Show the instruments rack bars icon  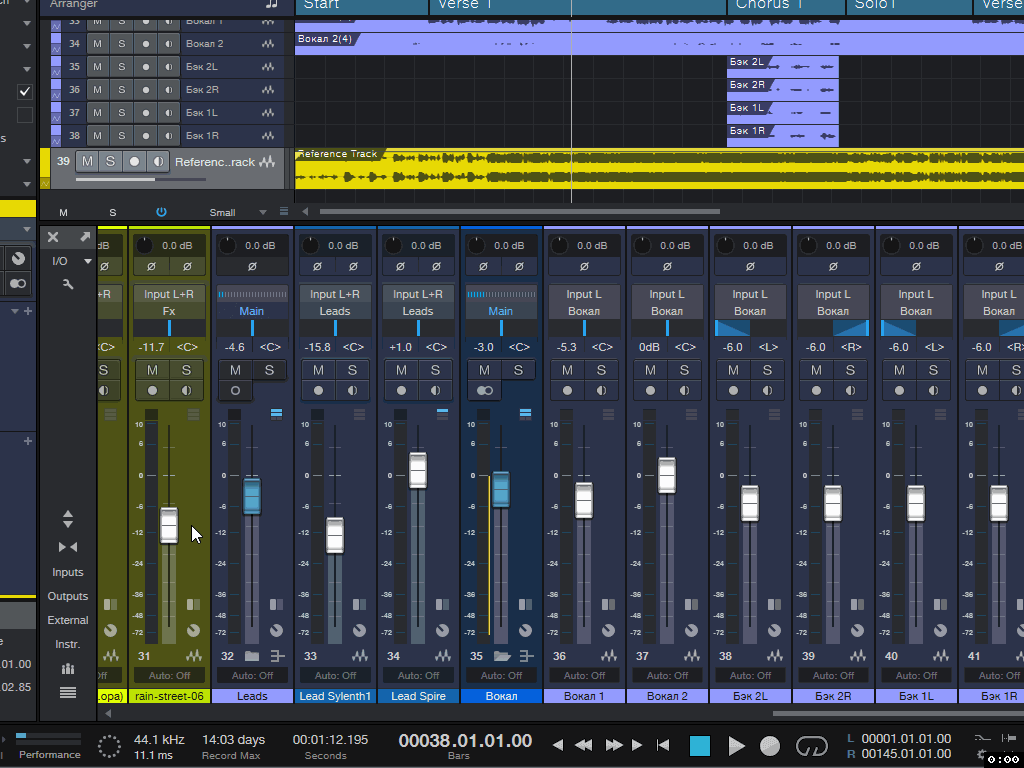pos(68,669)
